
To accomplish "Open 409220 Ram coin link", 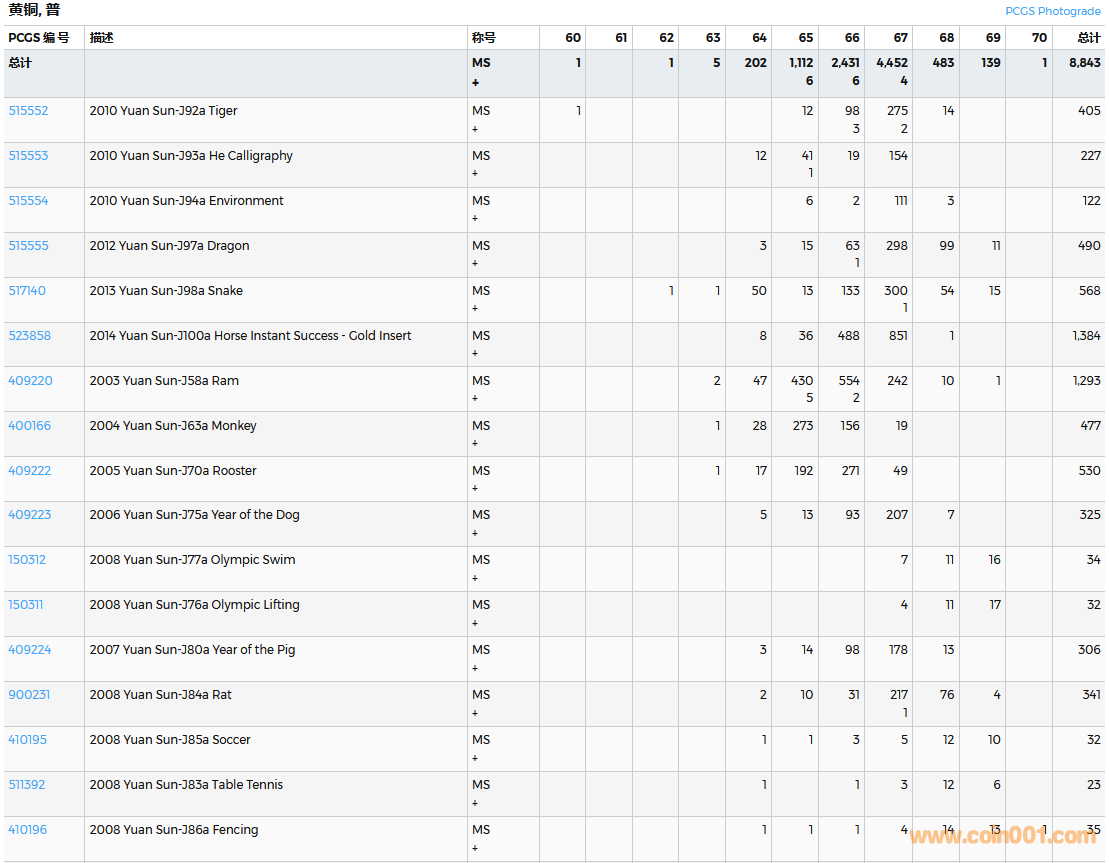I will pyautogui.click(x=30, y=381).
